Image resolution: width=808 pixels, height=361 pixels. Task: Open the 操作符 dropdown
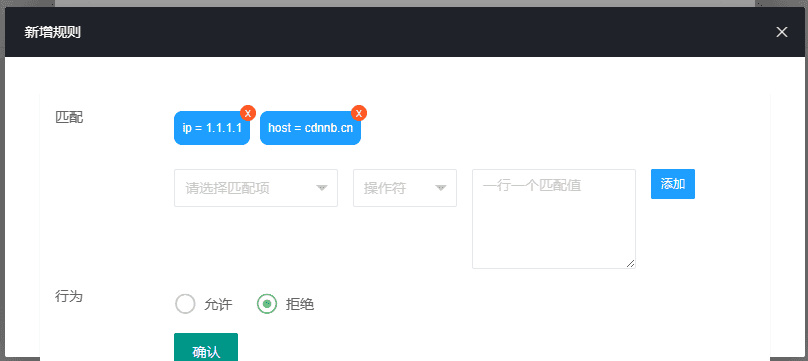coord(405,188)
